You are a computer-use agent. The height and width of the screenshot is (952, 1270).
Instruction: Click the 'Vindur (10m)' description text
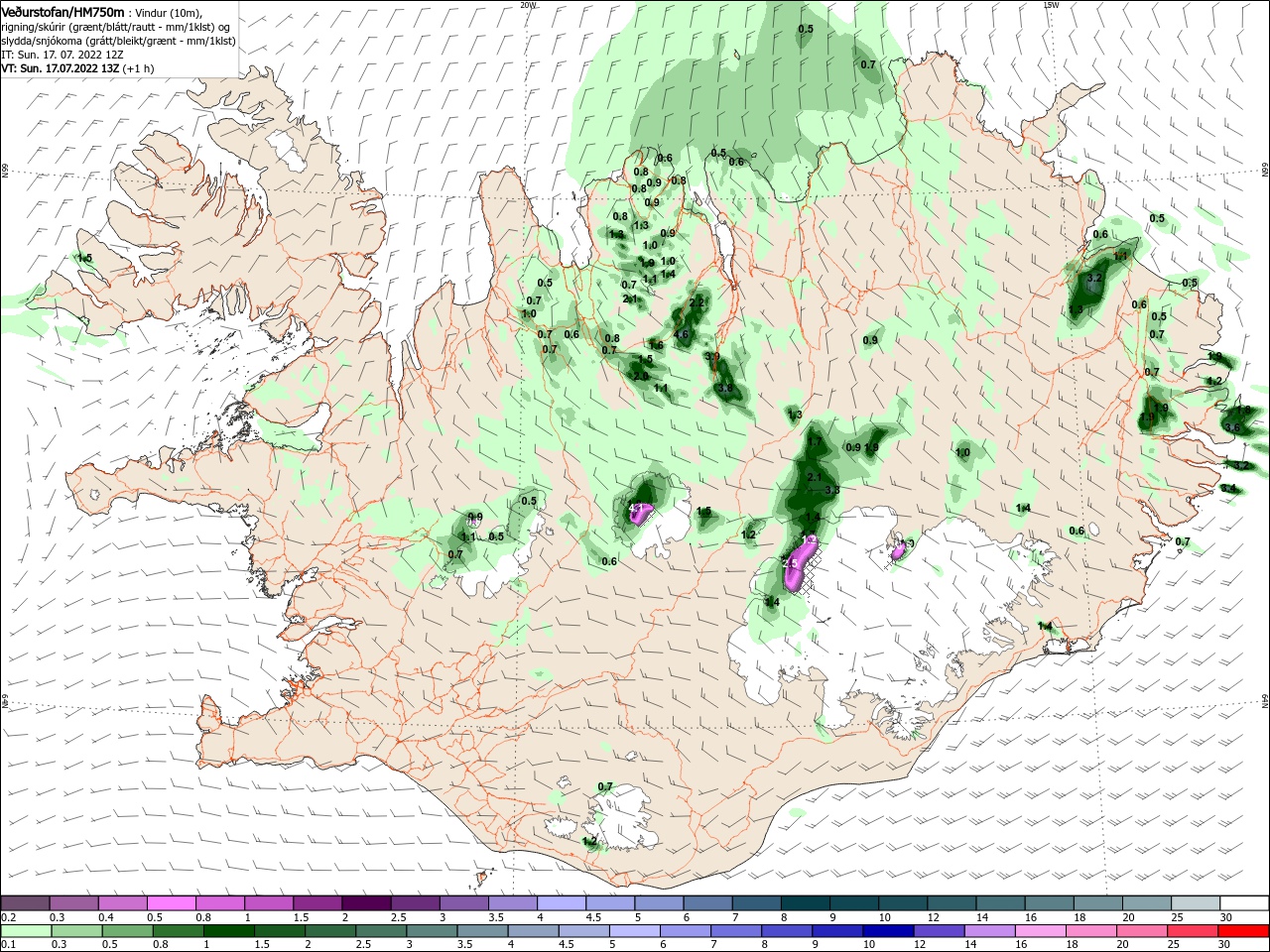(x=167, y=12)
